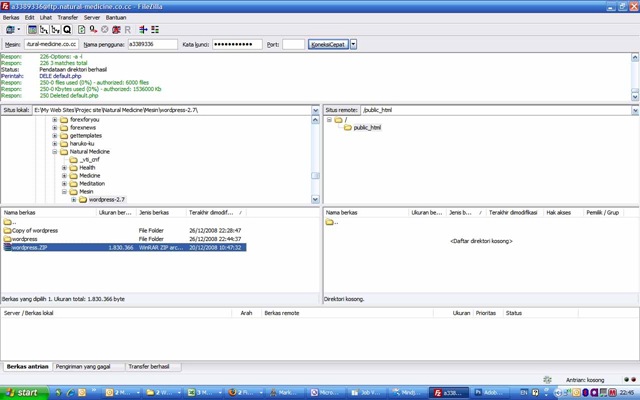The height and width of the screenshot is (400, 640).
Task: Toggle directory comparison icon
Action: tap(155, 29)
